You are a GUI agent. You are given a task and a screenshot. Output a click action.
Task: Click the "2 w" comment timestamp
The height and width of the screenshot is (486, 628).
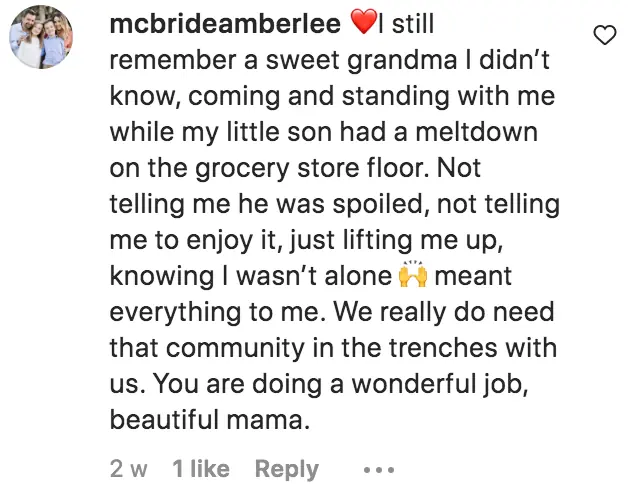click(129, 469)
